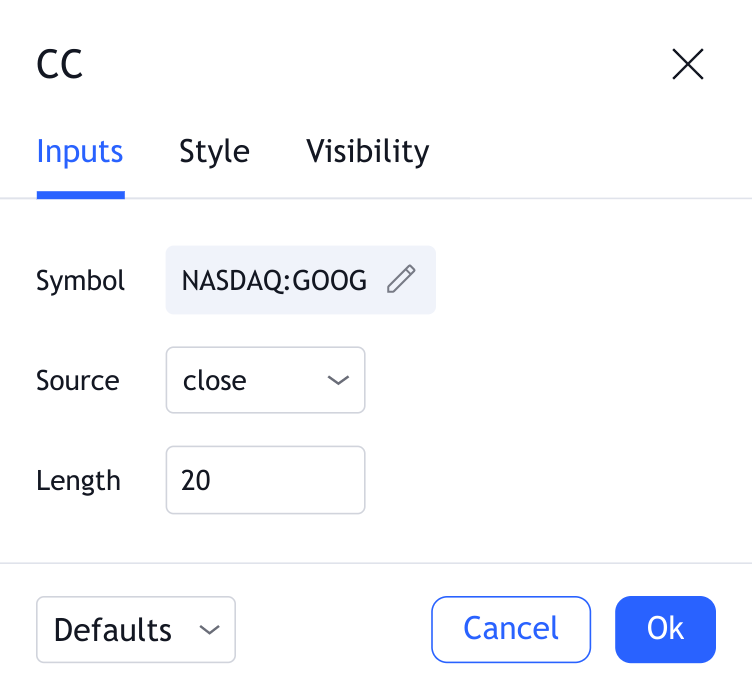752x691 pixels.
Task: Focus the Length input showing 20
Action: coord(265,480)
